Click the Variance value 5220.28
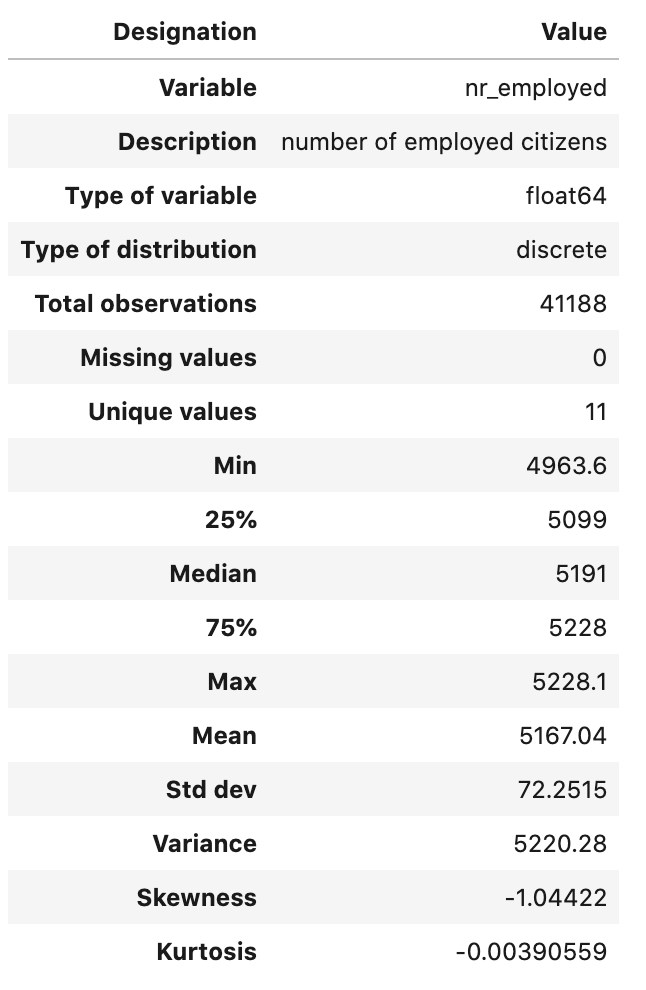Viewport: 646px width, 990px height. 560,844
